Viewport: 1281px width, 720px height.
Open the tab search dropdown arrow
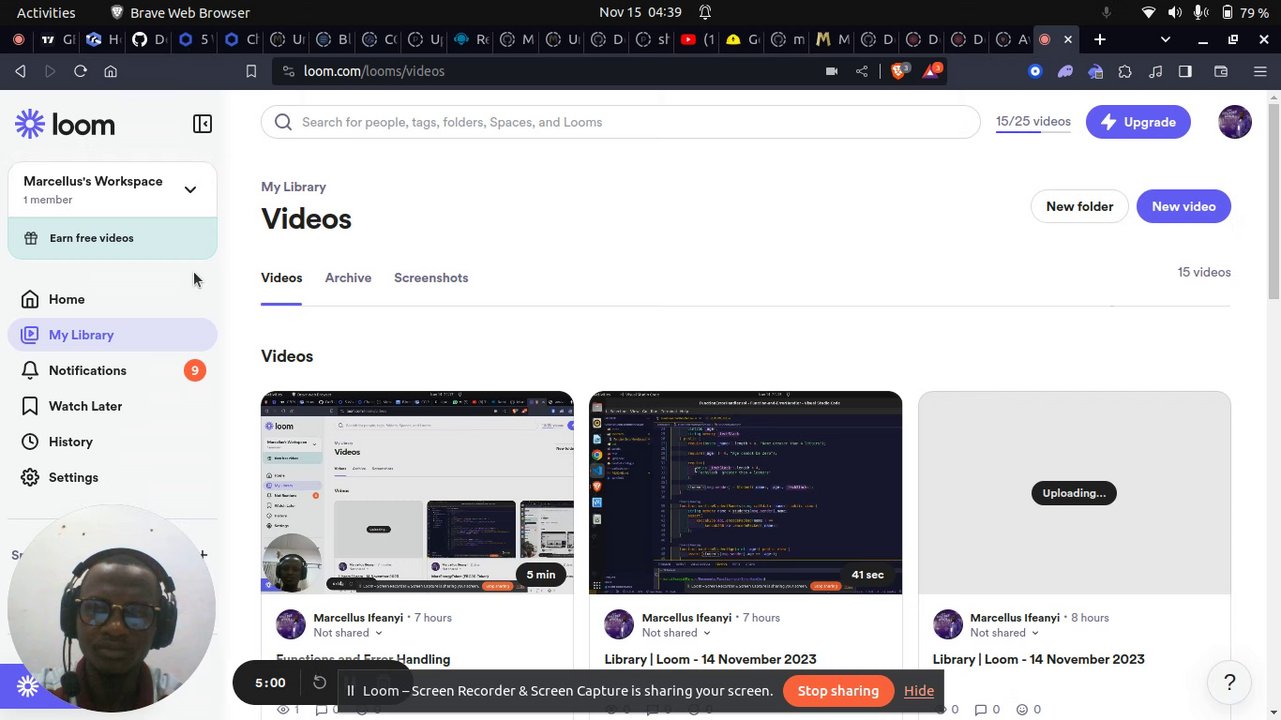1165,39
